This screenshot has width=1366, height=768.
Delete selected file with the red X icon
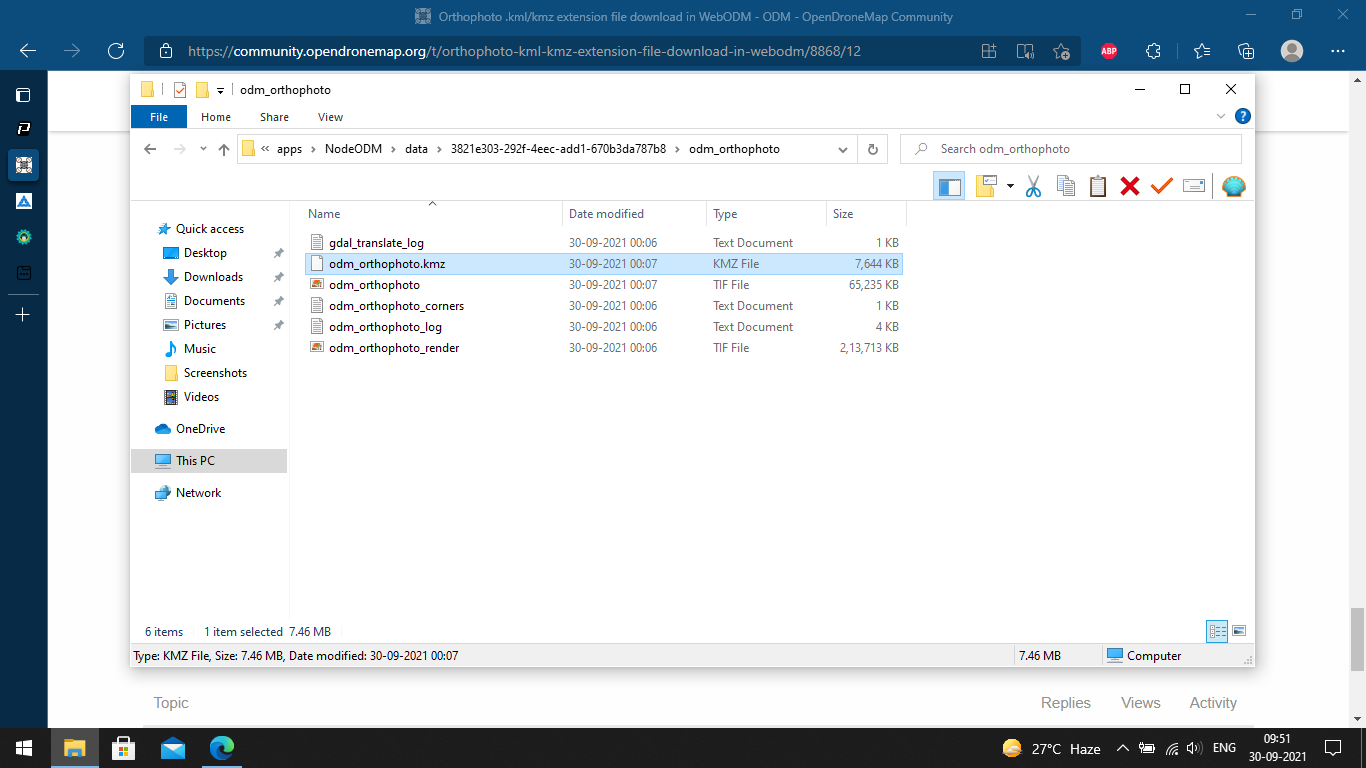point(1129,186)
